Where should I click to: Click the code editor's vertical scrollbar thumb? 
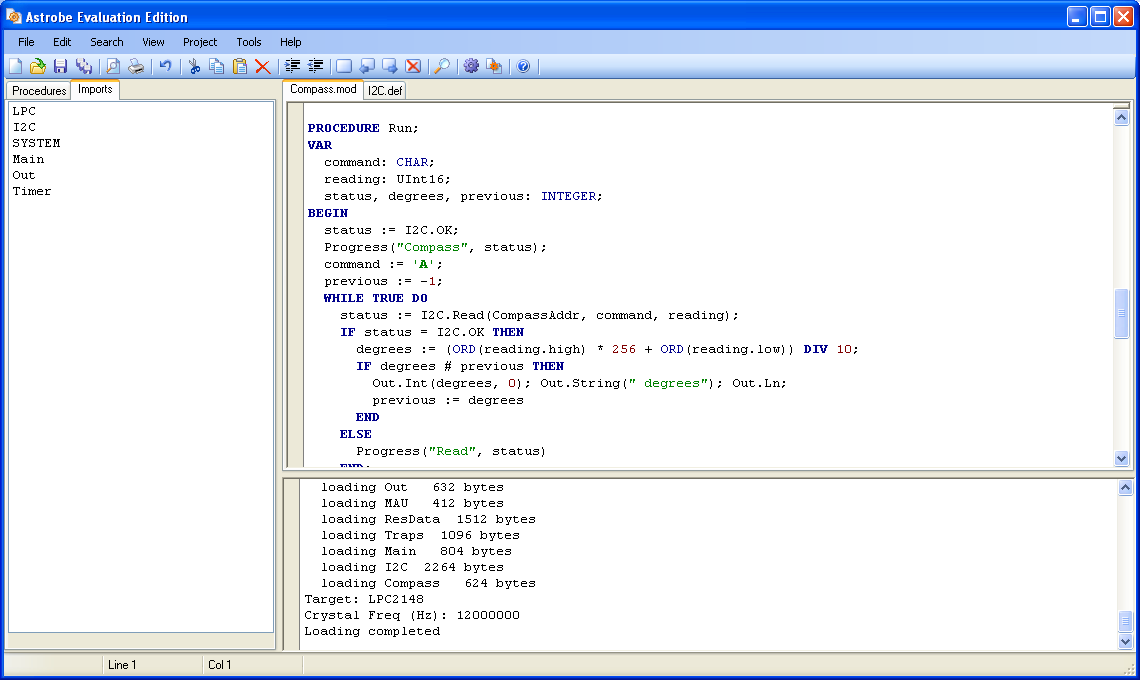pos(1122,314)
